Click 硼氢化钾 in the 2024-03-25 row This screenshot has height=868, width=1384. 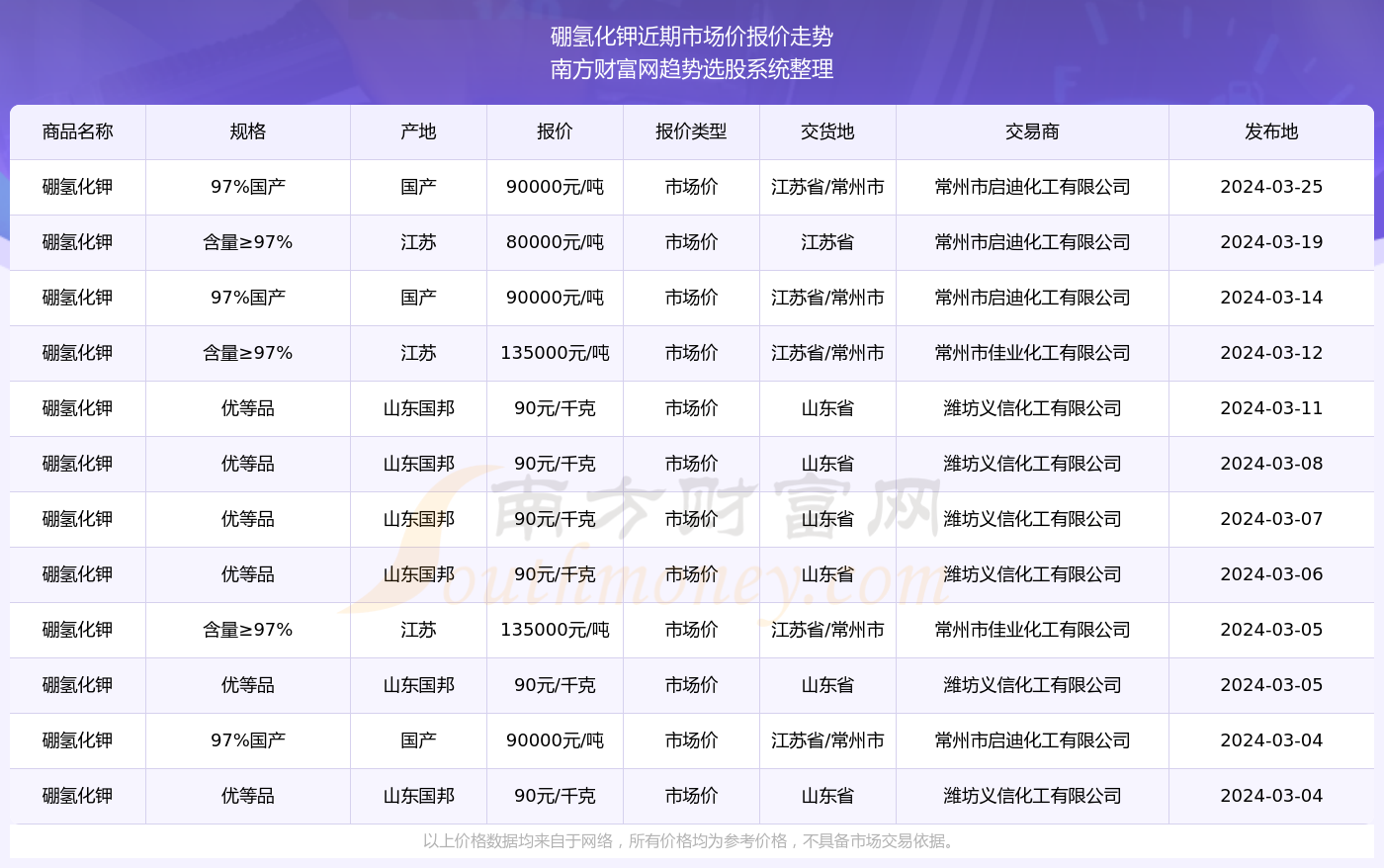[78, 187]
